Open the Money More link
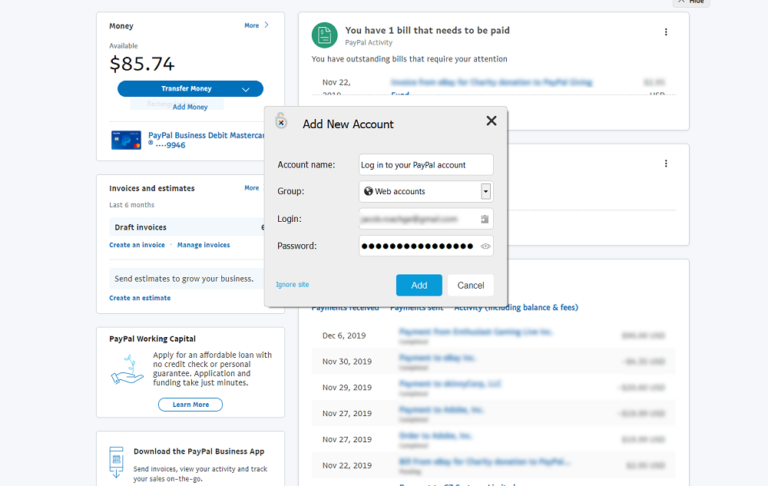Viewport: 768px width, 486px height. [252, 25]
